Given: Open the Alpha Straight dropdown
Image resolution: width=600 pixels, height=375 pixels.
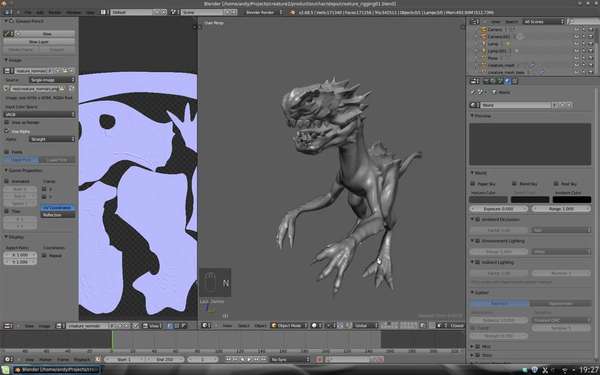Looking at the screenshot, I should click(52, 139).
